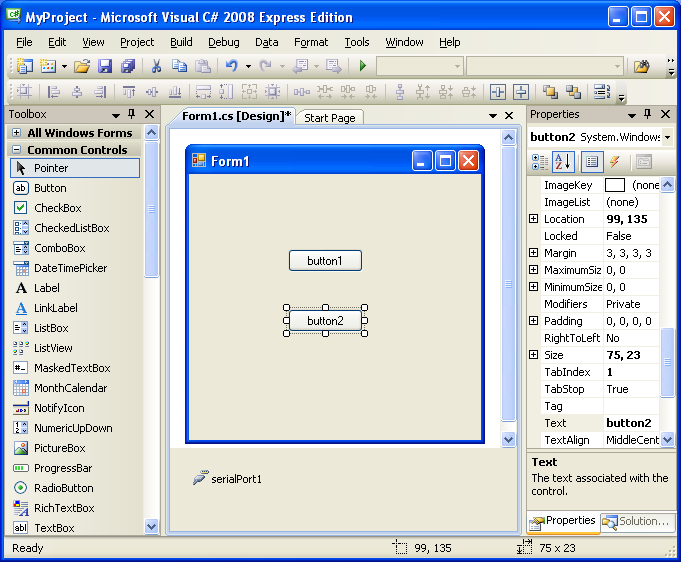Show the Properties list icon in Properties panel

point(592,162)
